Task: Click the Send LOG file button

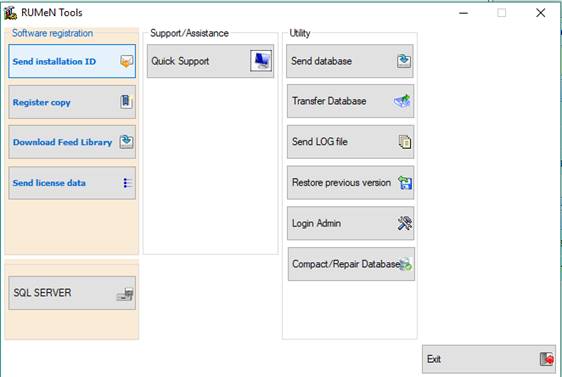Action: click(351, 142)
